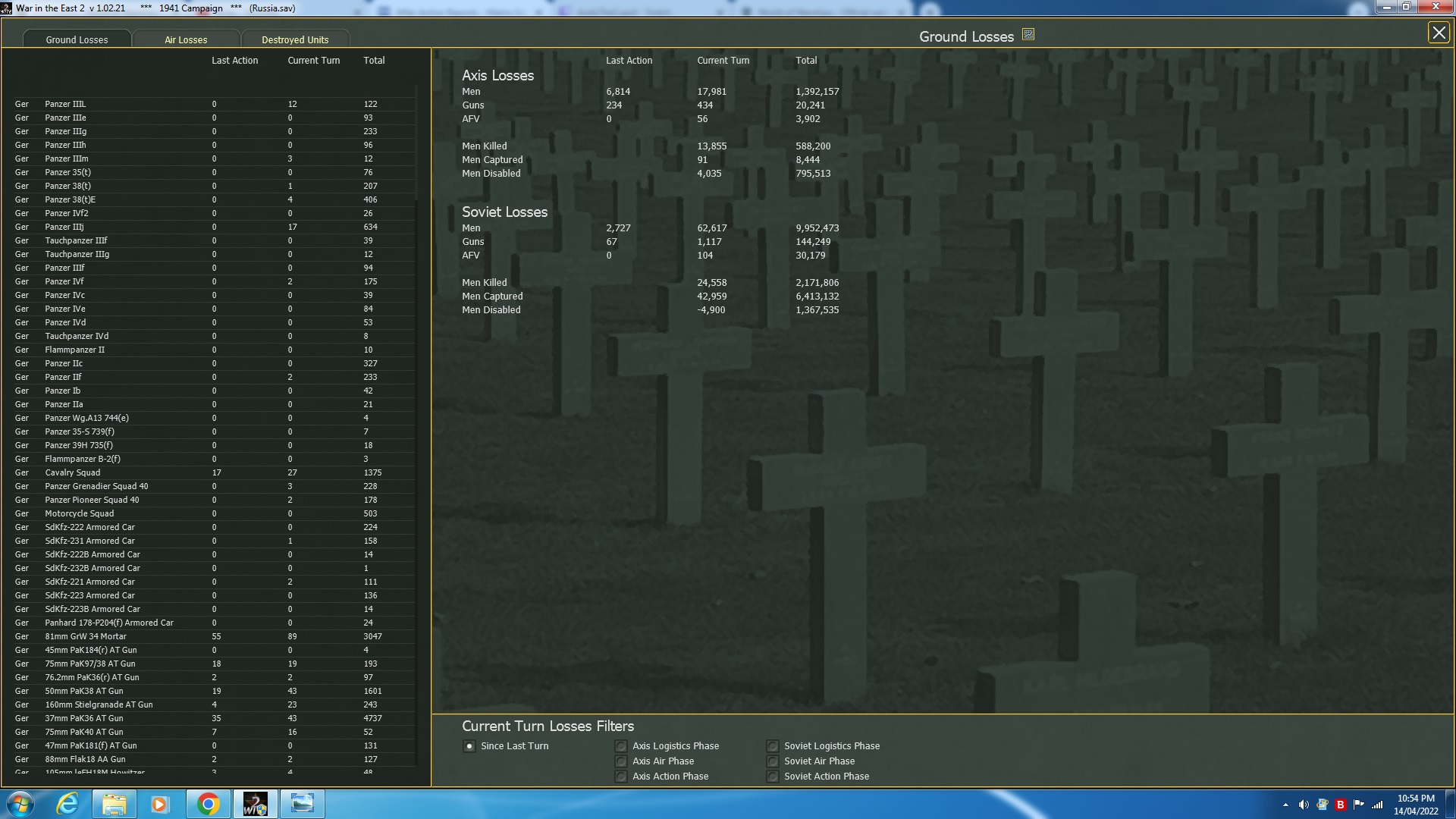Click the red Bitdefender tray icon

tap(1340, 805)
